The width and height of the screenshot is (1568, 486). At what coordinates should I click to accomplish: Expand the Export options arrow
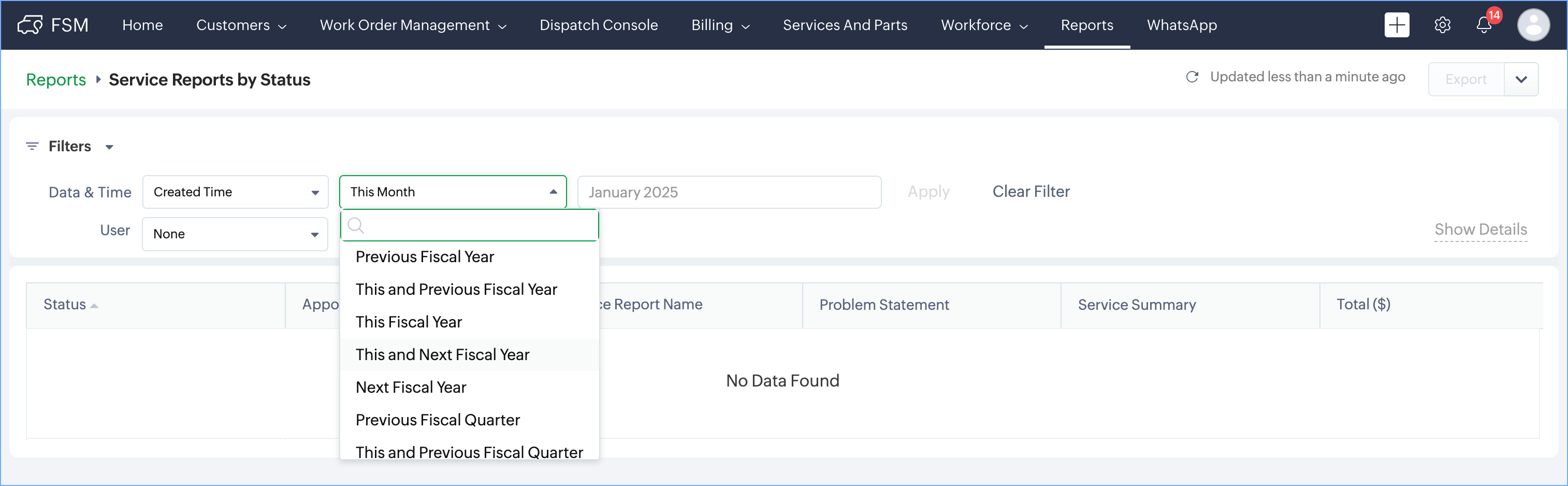click(x=1520, y=79)
